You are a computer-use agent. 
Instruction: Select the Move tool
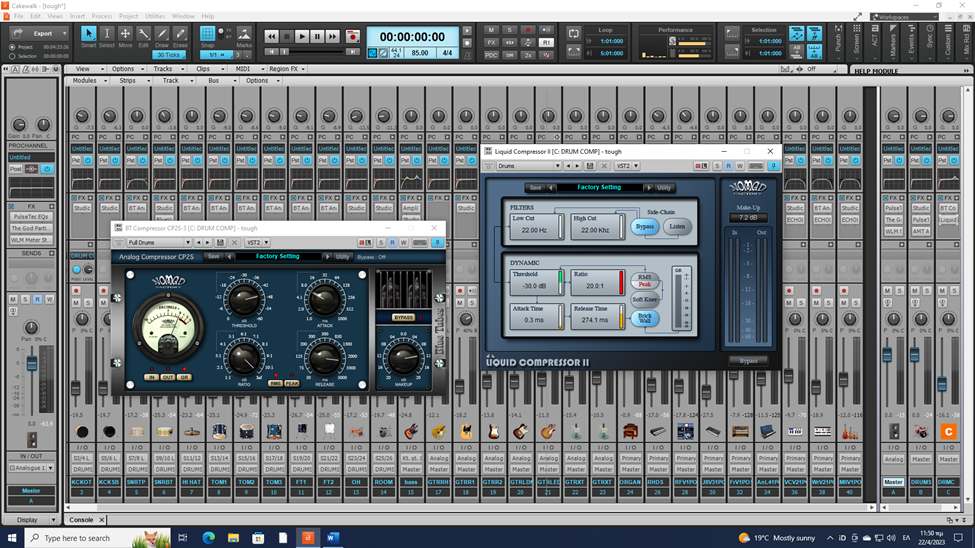(125, 36)
